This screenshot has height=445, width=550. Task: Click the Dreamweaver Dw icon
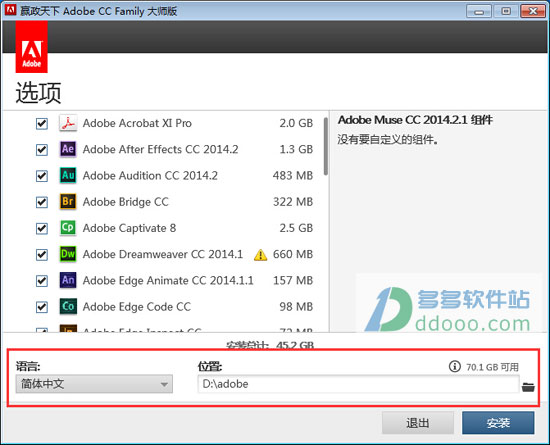68,254
